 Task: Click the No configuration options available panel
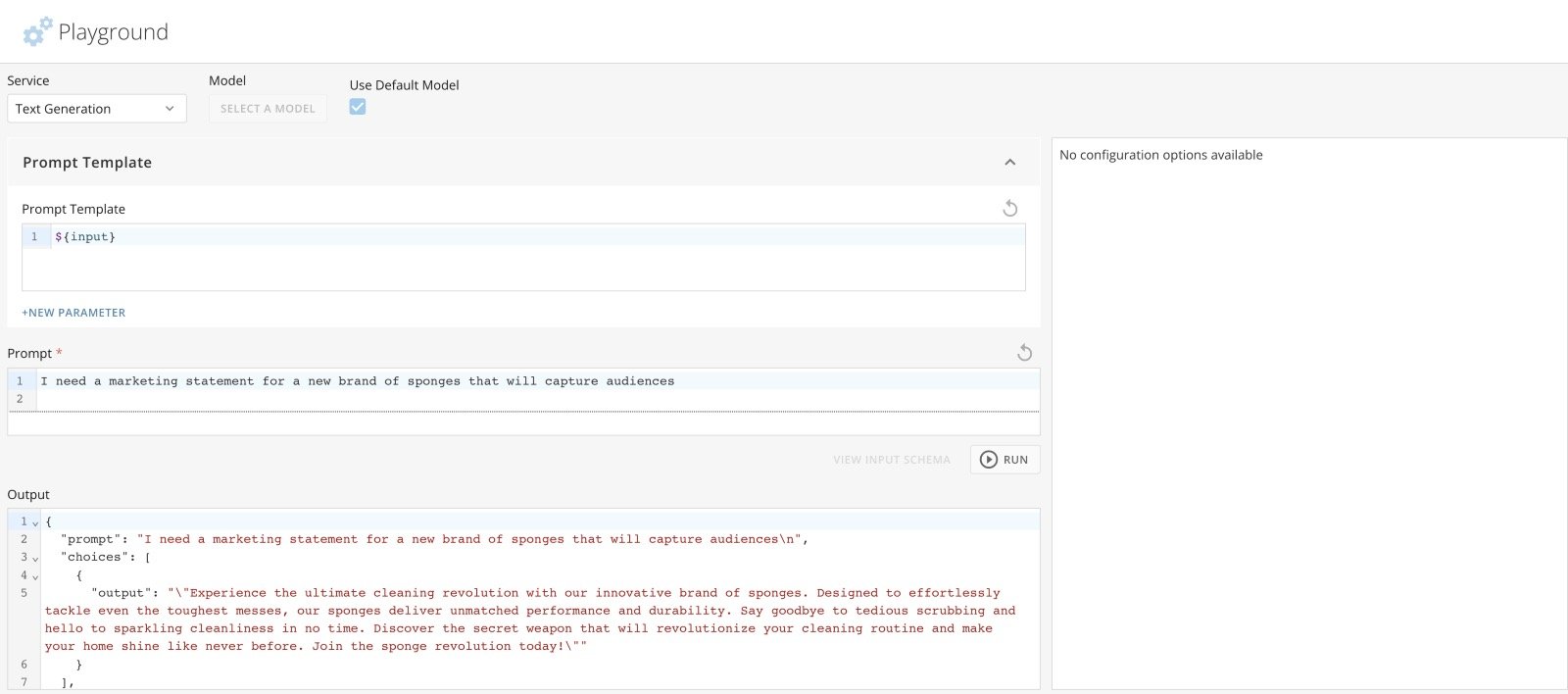(x=1309, y=412)
